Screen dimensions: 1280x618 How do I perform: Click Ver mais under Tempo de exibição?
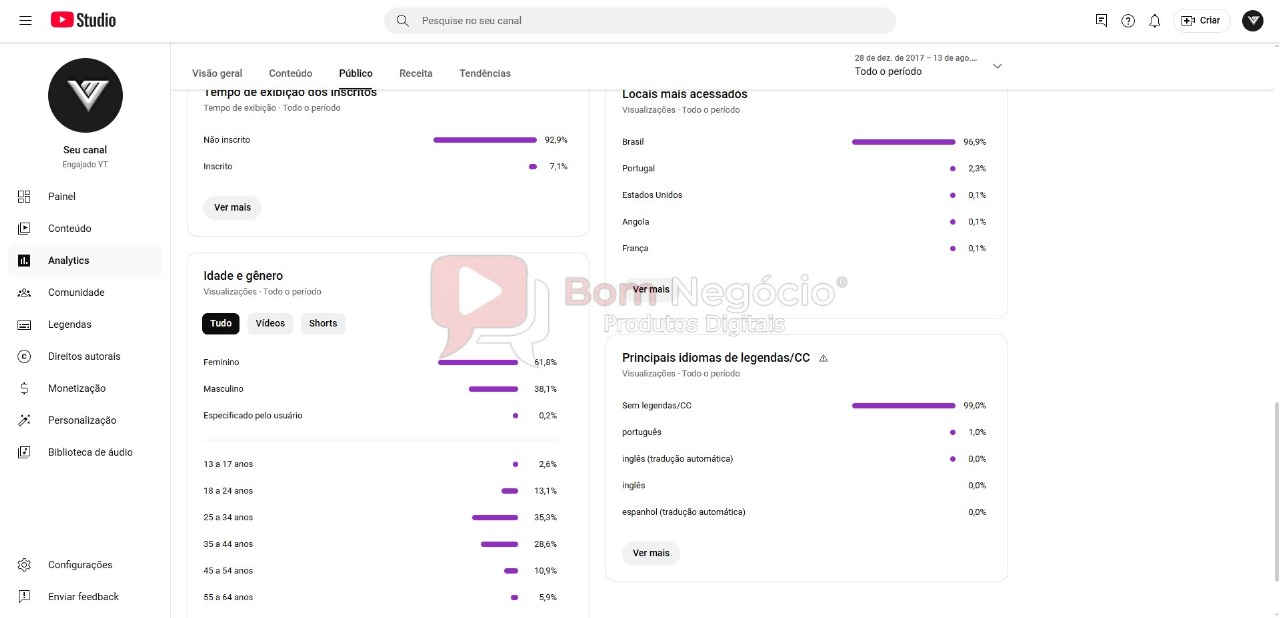pos(232,208)
